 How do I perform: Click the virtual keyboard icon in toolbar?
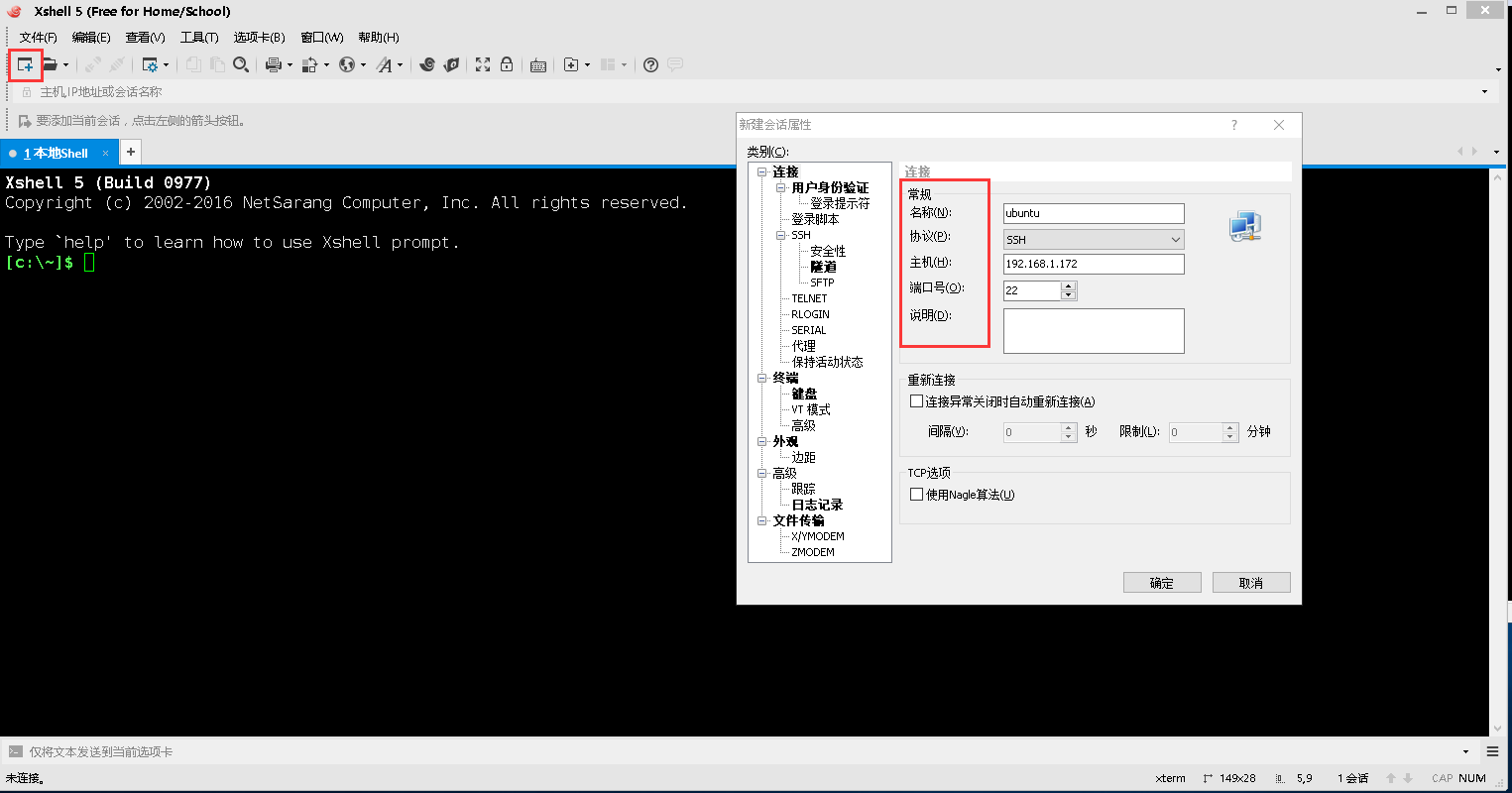click(x=538, y=65)
